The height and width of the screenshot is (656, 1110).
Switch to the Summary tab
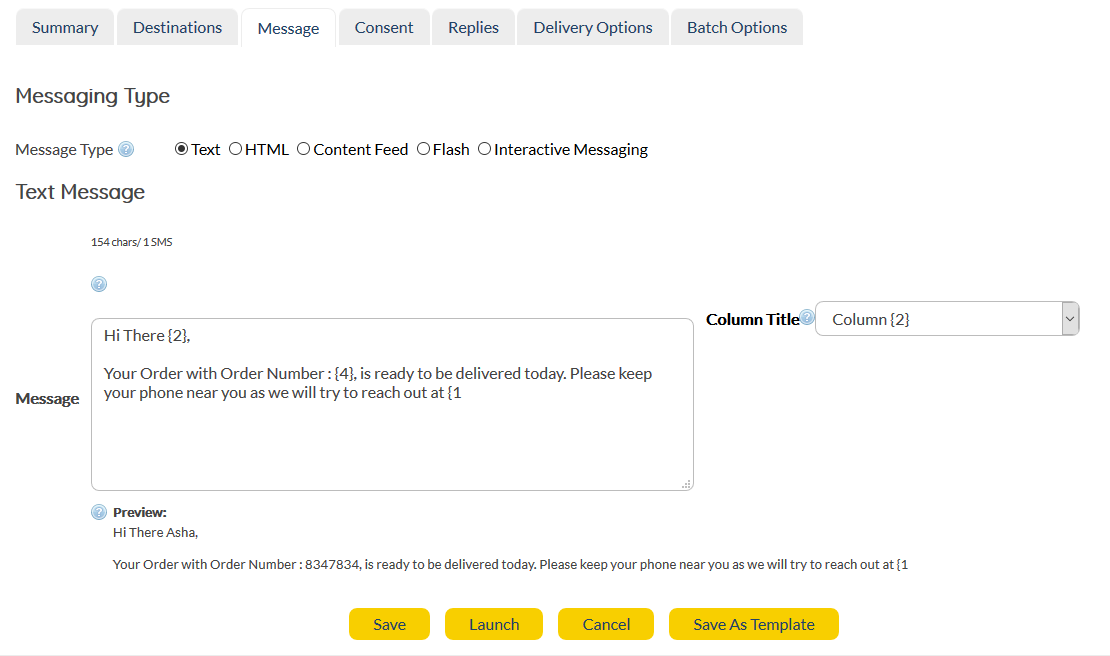click(65, 27)
